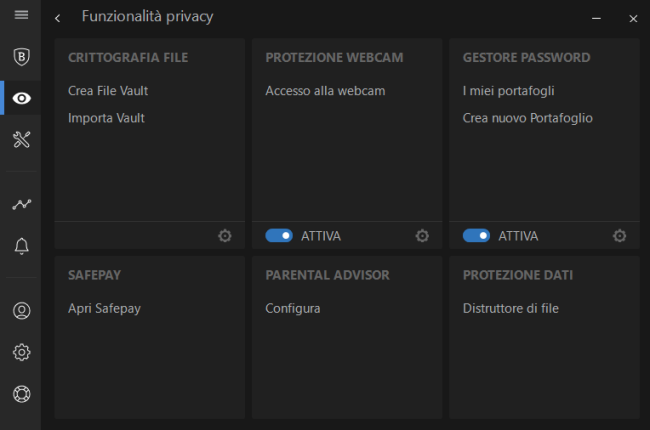Click Crea File Vault link
Screen dimensions: 650x430
(108, 91)
